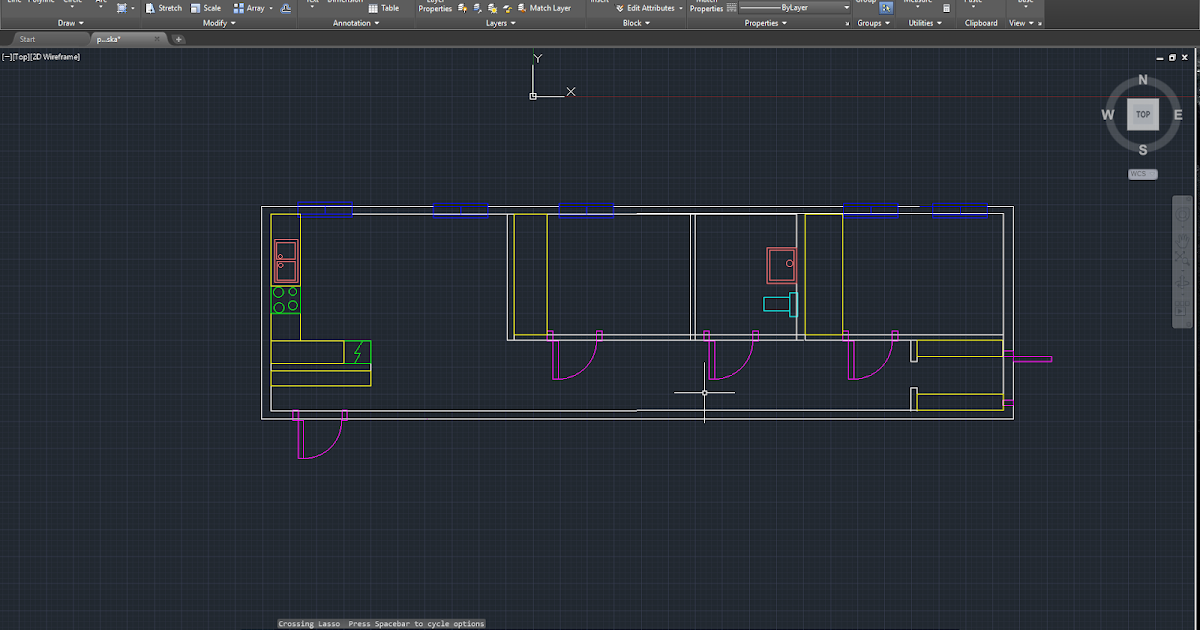Open the Quick Calculator in Utilities
Screen dimensions: 1200x630
click(x=946, y=6)
